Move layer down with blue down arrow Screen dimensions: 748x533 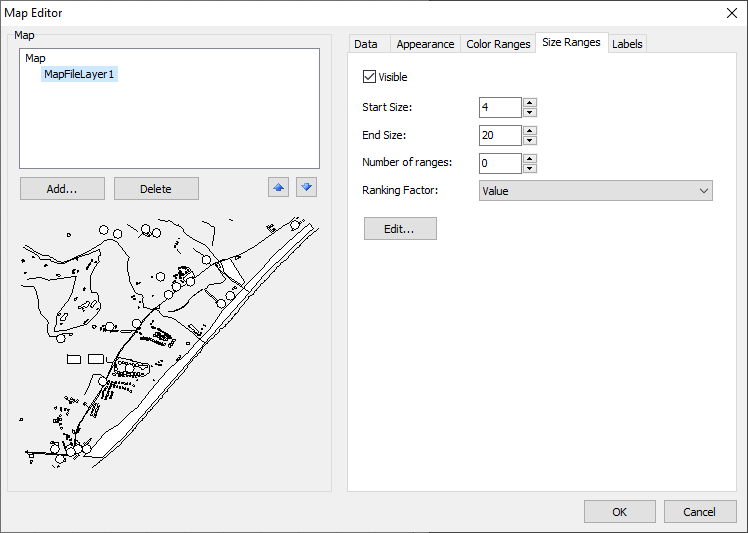306,188
